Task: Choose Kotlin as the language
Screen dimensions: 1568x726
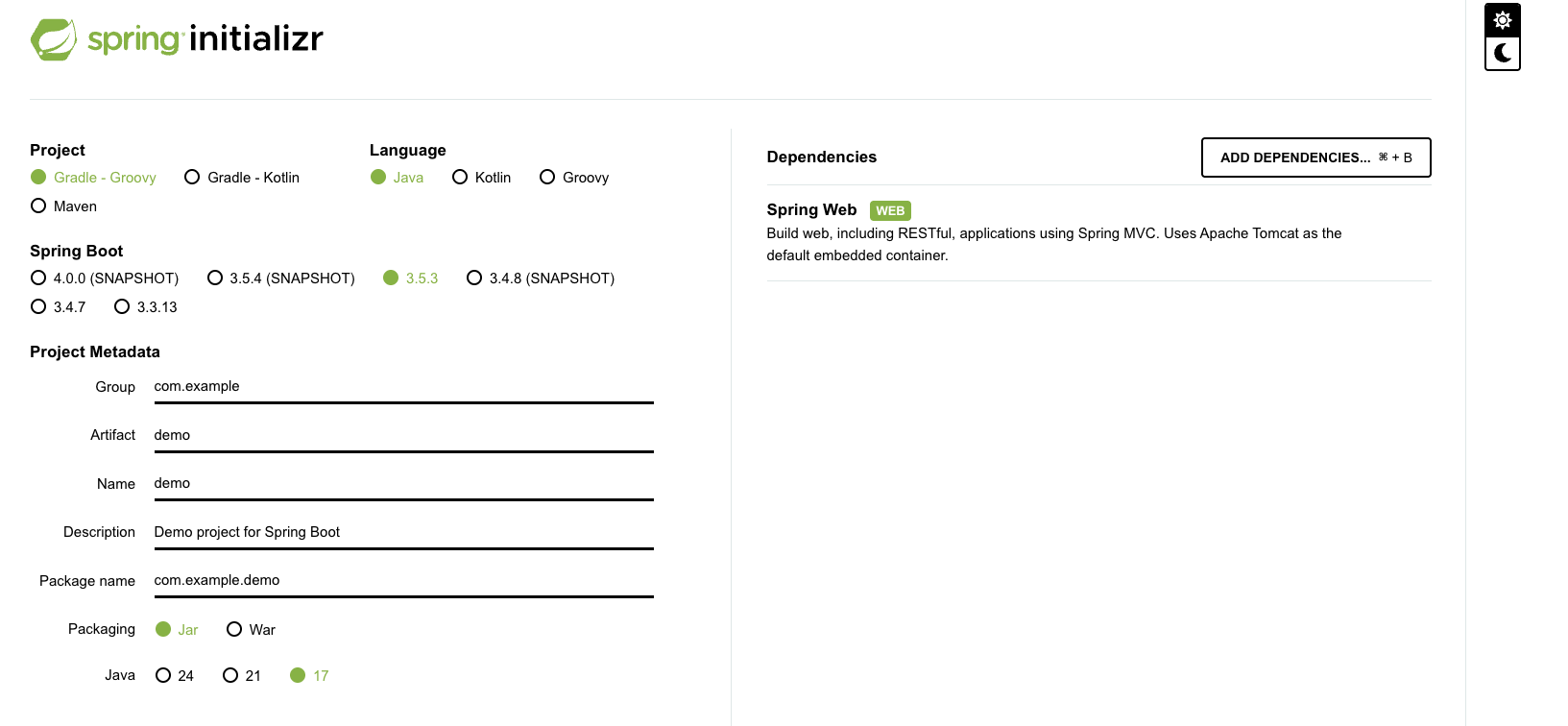Action: [460, 178]
